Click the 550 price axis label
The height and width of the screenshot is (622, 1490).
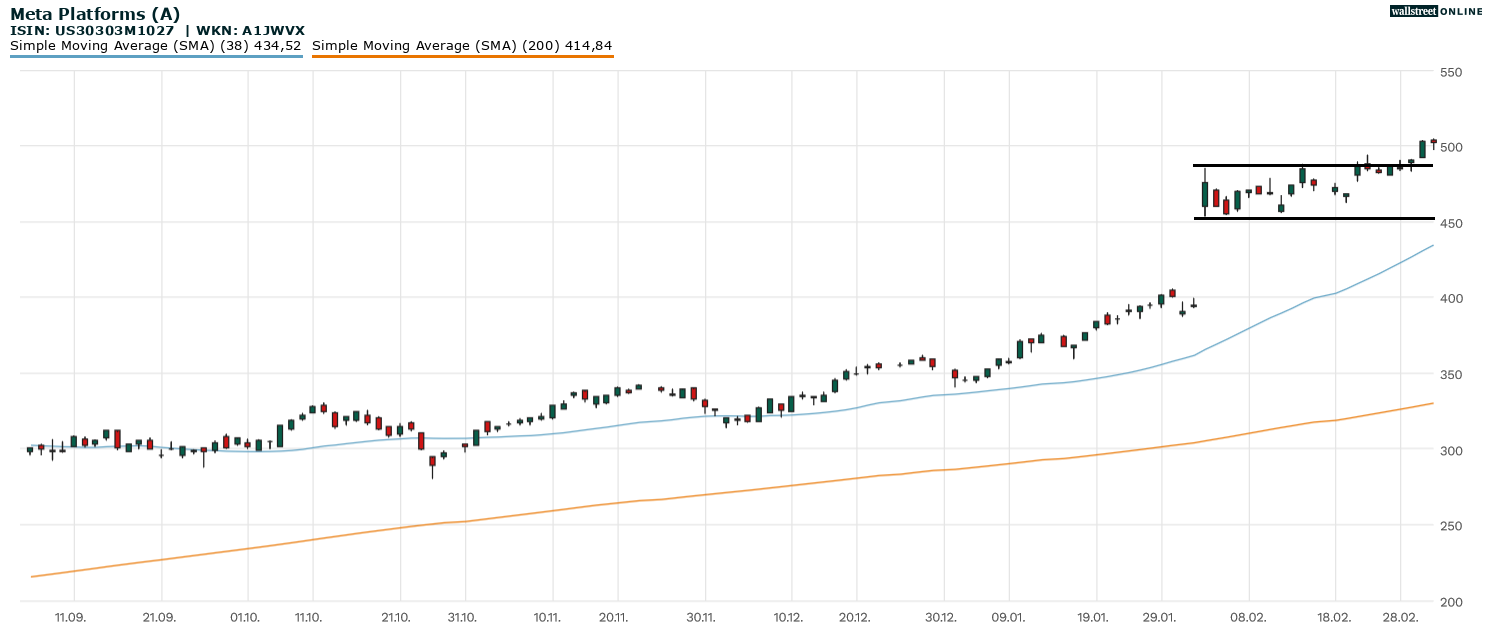1451,72
